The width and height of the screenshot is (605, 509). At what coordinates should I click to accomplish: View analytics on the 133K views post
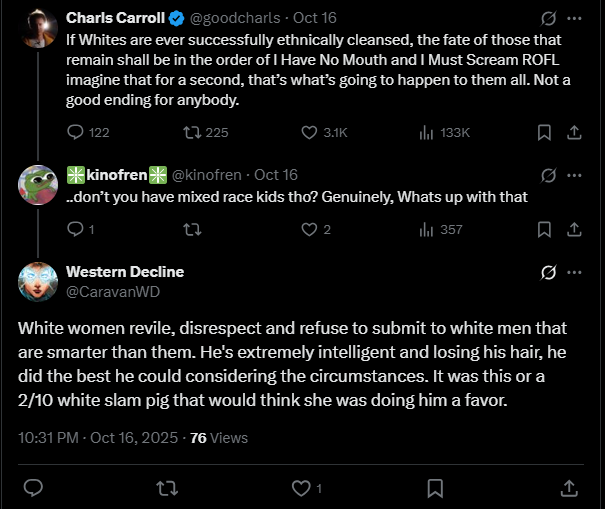[x=426, y=132]
